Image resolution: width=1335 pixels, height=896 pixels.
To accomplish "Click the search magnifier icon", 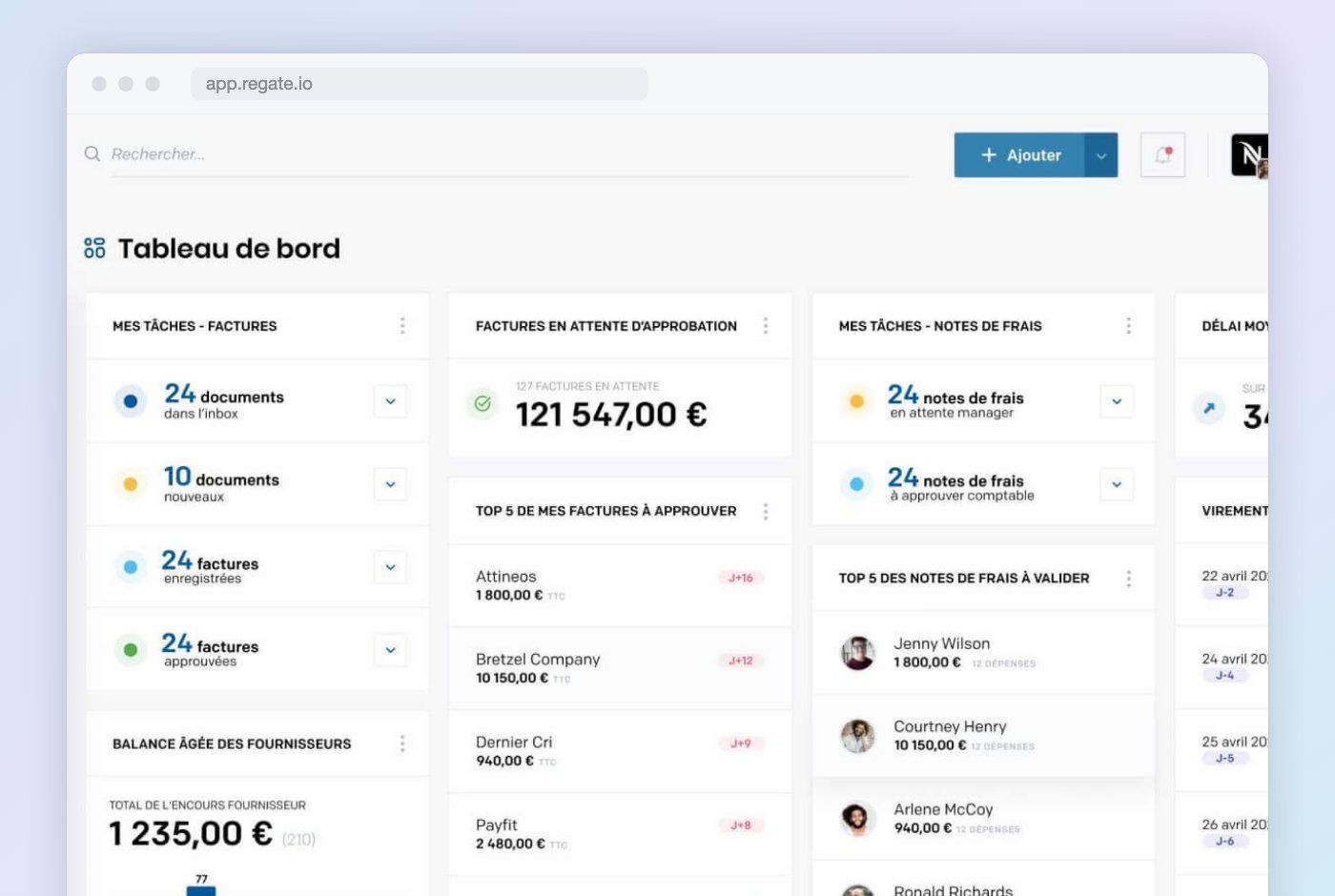I will click(x=92, y=153).
